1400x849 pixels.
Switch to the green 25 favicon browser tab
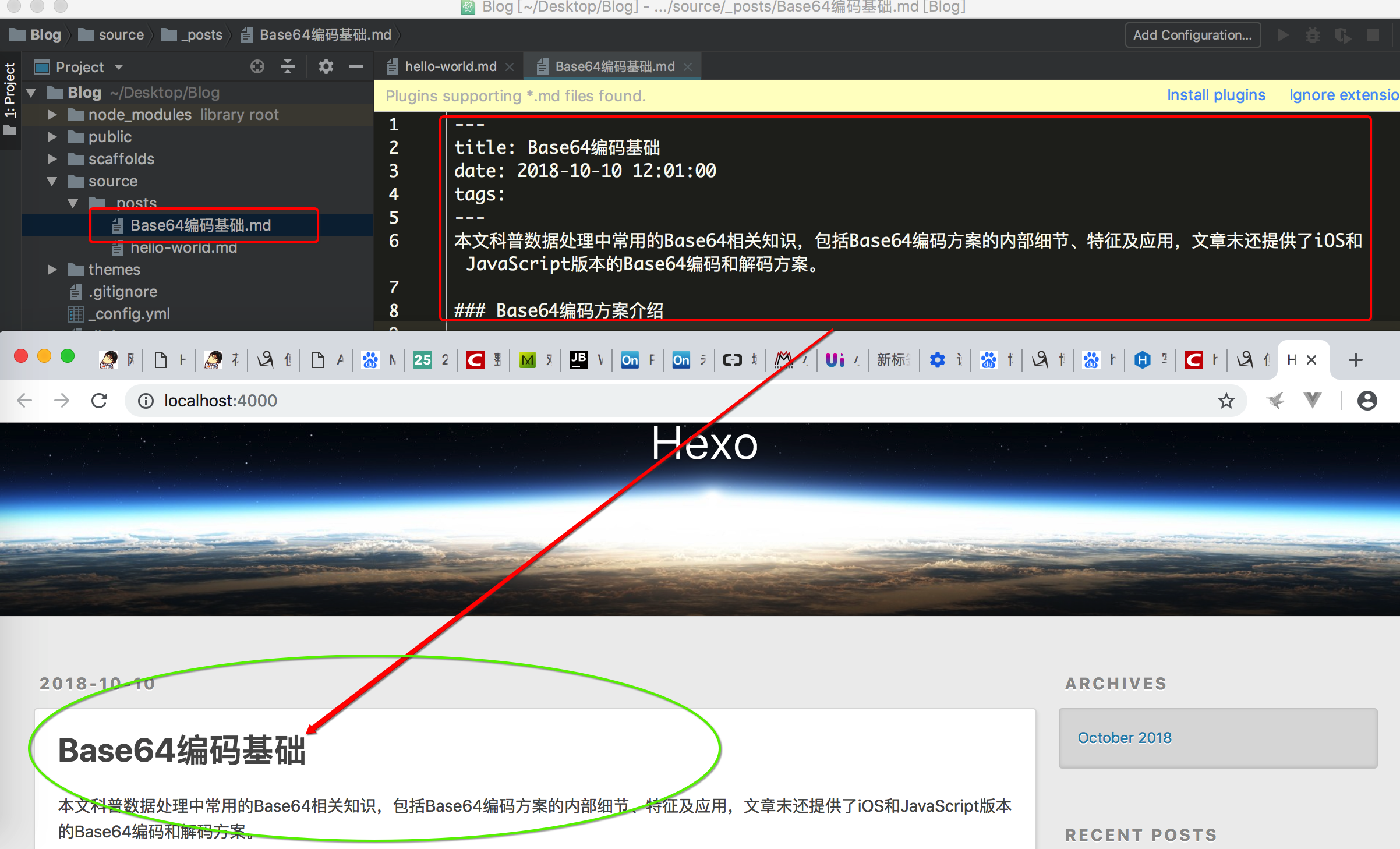click(432, 360)
